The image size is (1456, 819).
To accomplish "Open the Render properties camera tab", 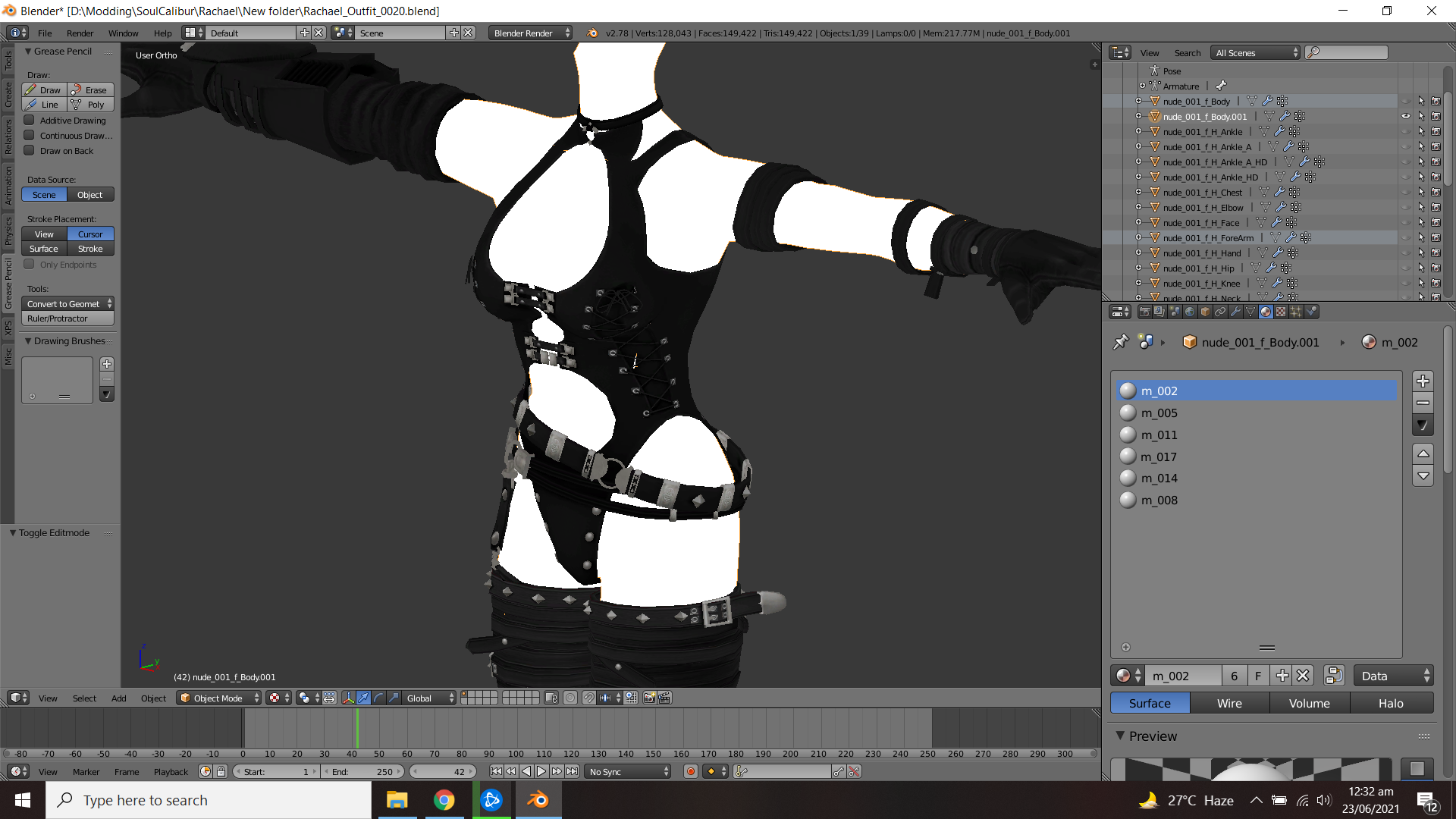I will (1144, 312).
